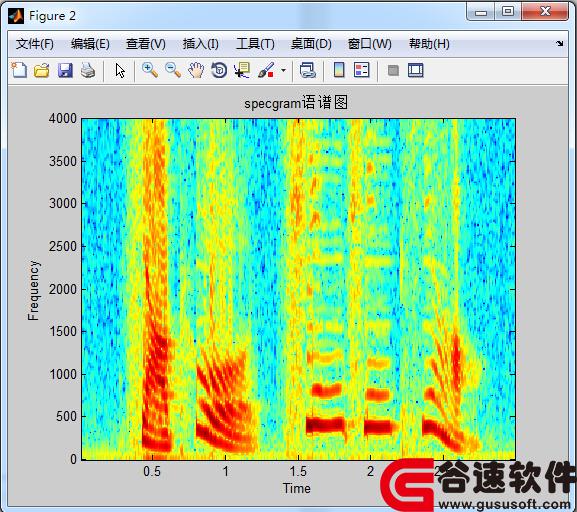The width and height of the screenshot is (577, 512).
Task: Open the 桌面(D) menu
Action: click(x=311, y=44)
